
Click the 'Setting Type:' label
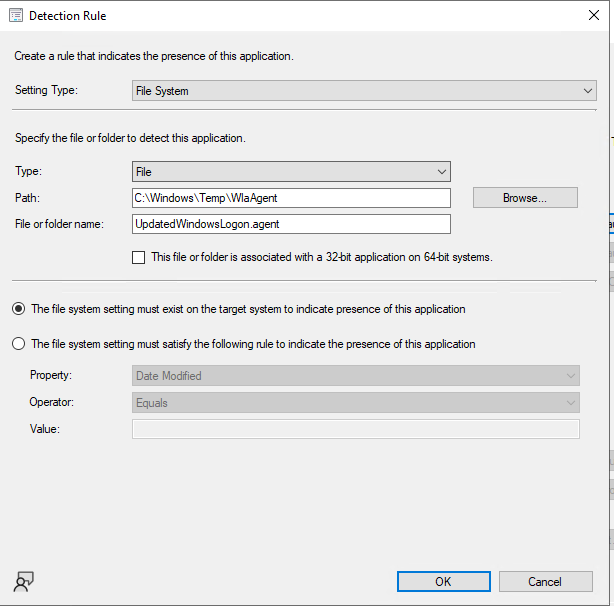[x=46, y=91]
